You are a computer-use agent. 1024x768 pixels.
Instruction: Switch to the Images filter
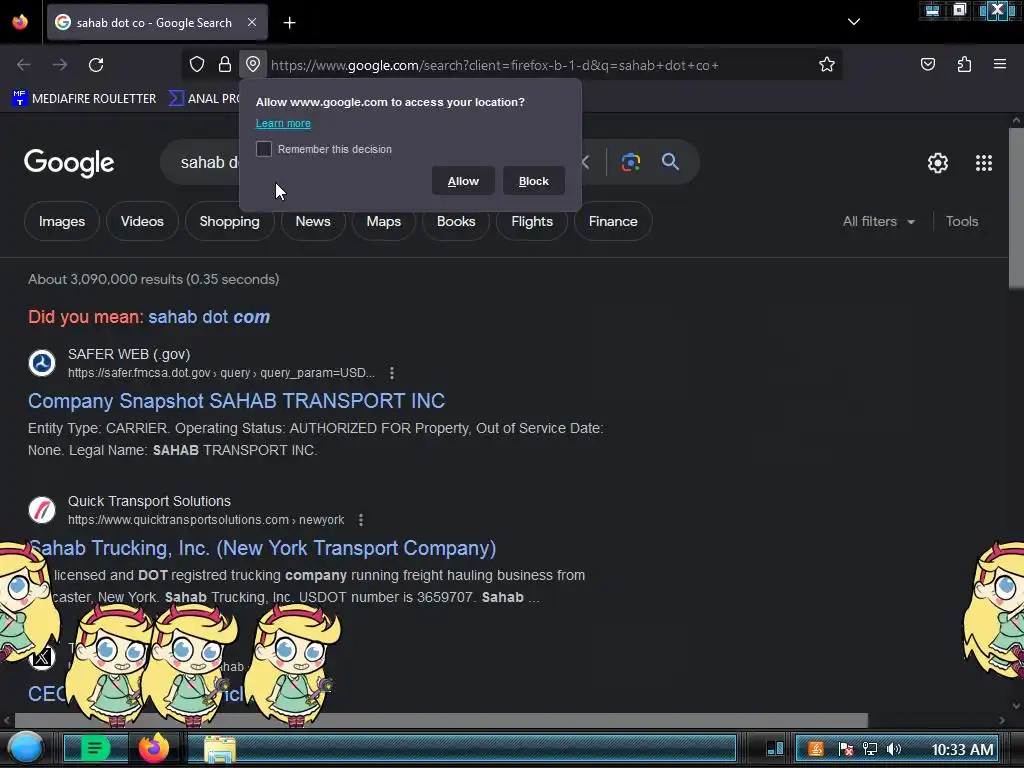(x=62, y=221)
